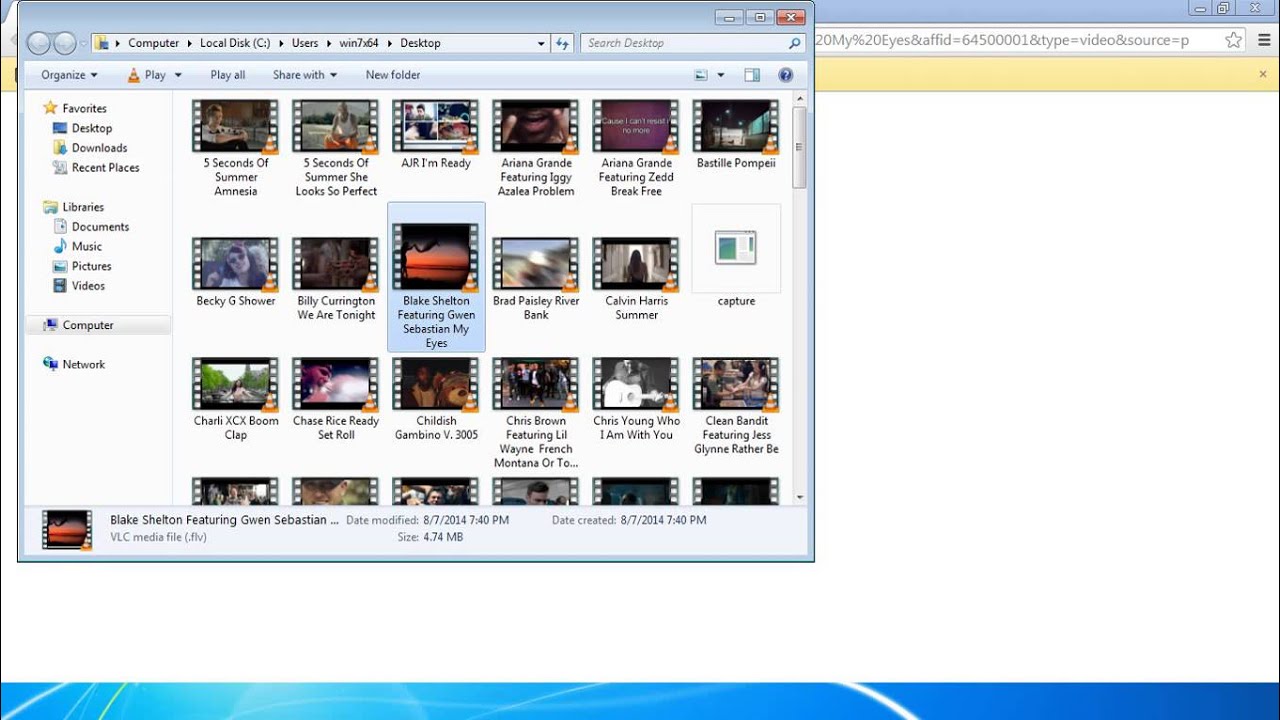Navigate to Computer in address bar
The width and height of the screenshot is (1280, 720).
[153, 43]
